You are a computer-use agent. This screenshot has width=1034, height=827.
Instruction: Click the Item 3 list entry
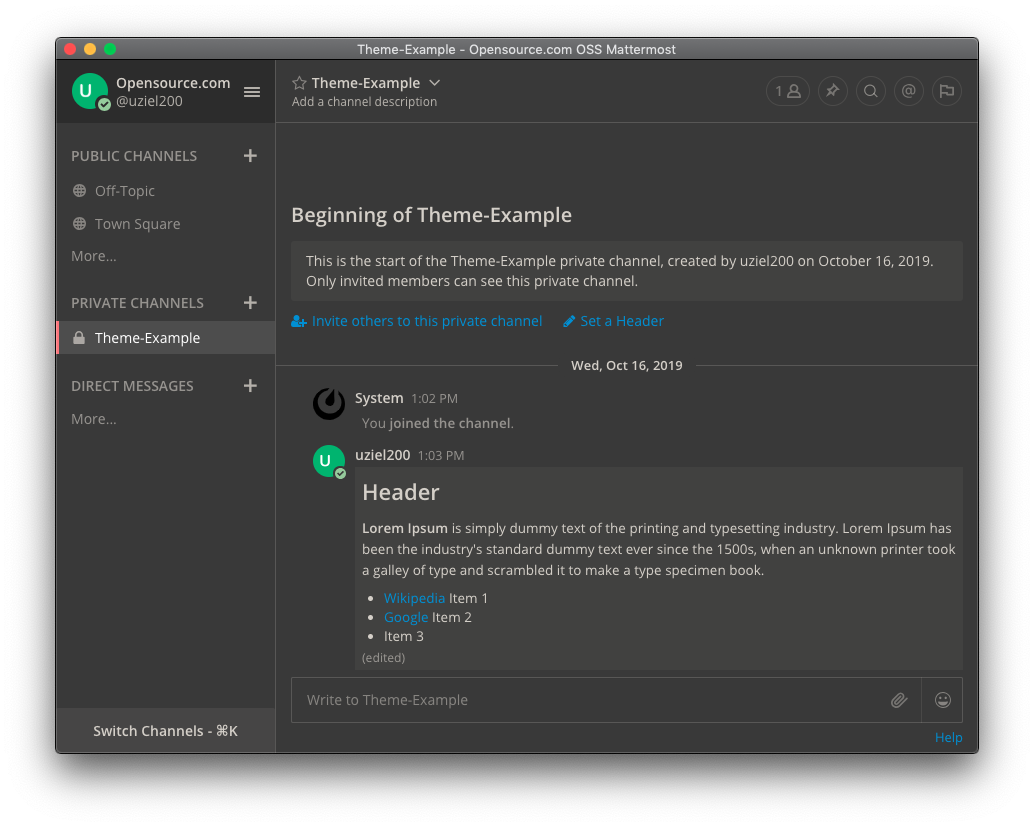click(x=404, y=636)
